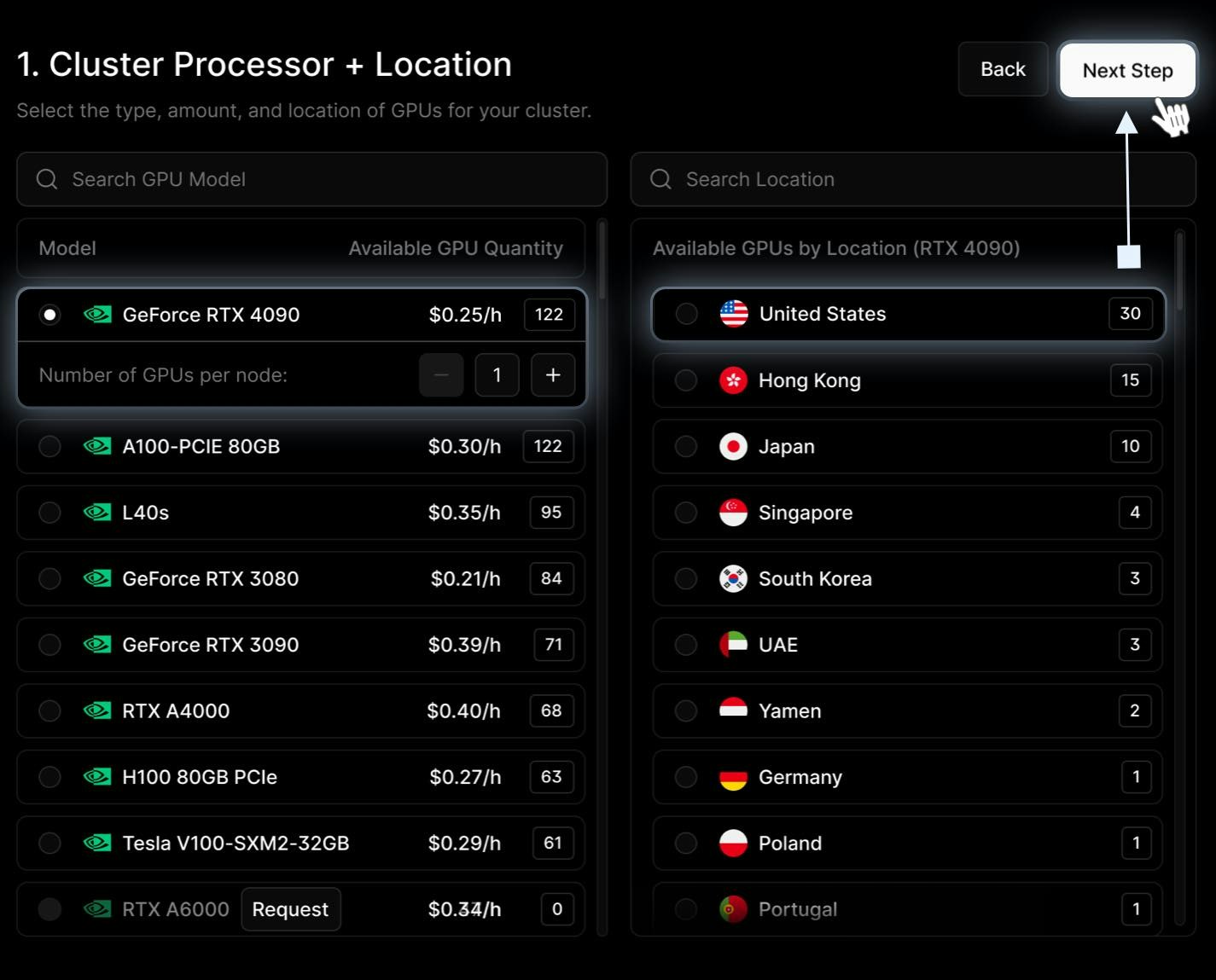Select the RTX A4000 radio button
Viewport: 1216px width, 980px height.
50,710
